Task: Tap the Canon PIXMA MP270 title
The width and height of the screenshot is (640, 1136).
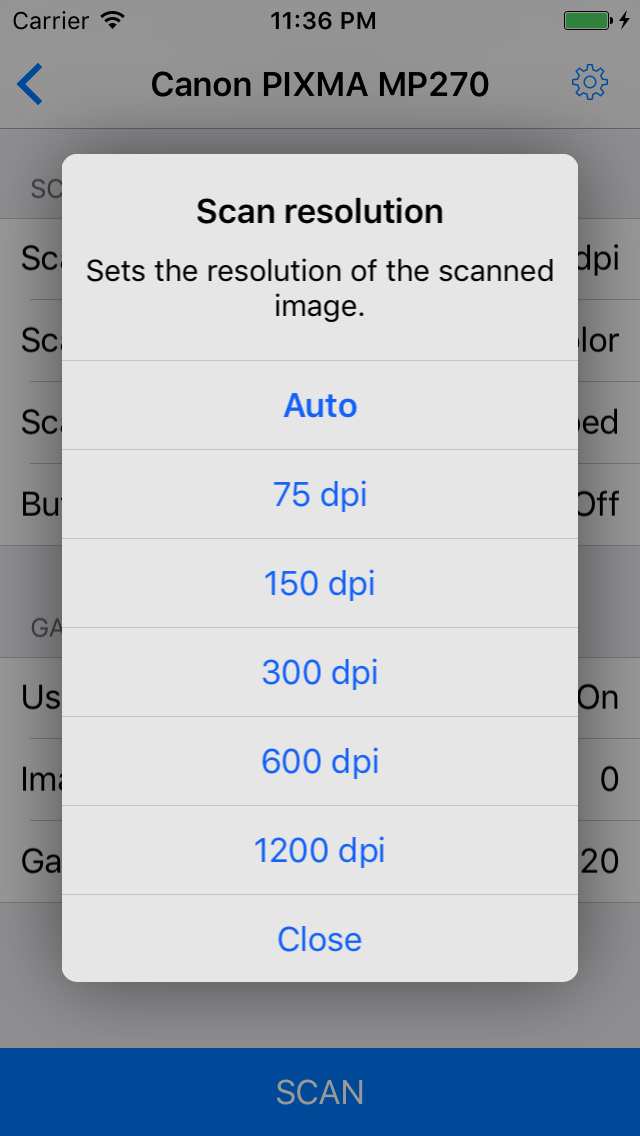Action: click(320, 84)
